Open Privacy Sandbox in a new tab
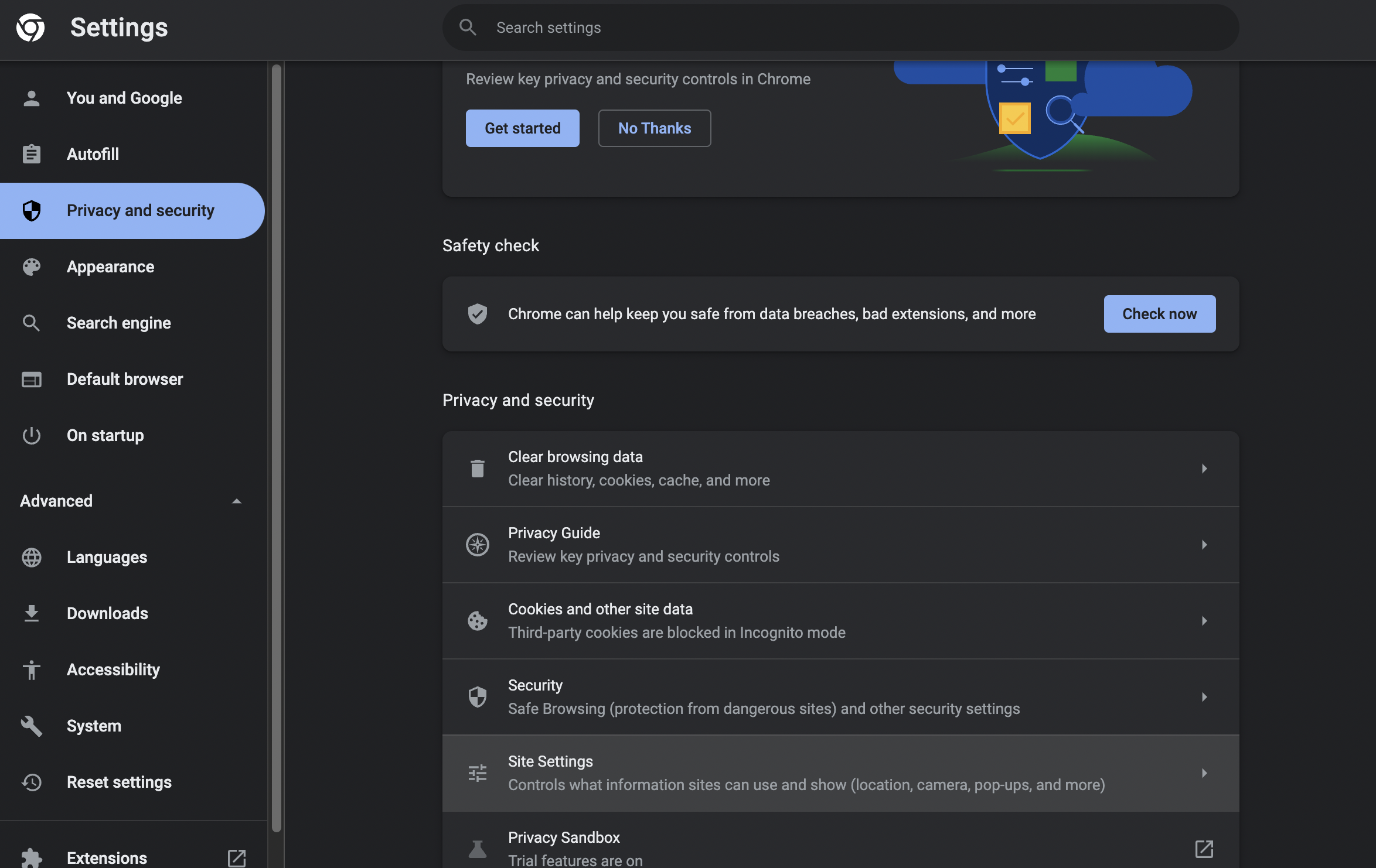This screenshot has height=868, width=1376. click(1205, 848)
